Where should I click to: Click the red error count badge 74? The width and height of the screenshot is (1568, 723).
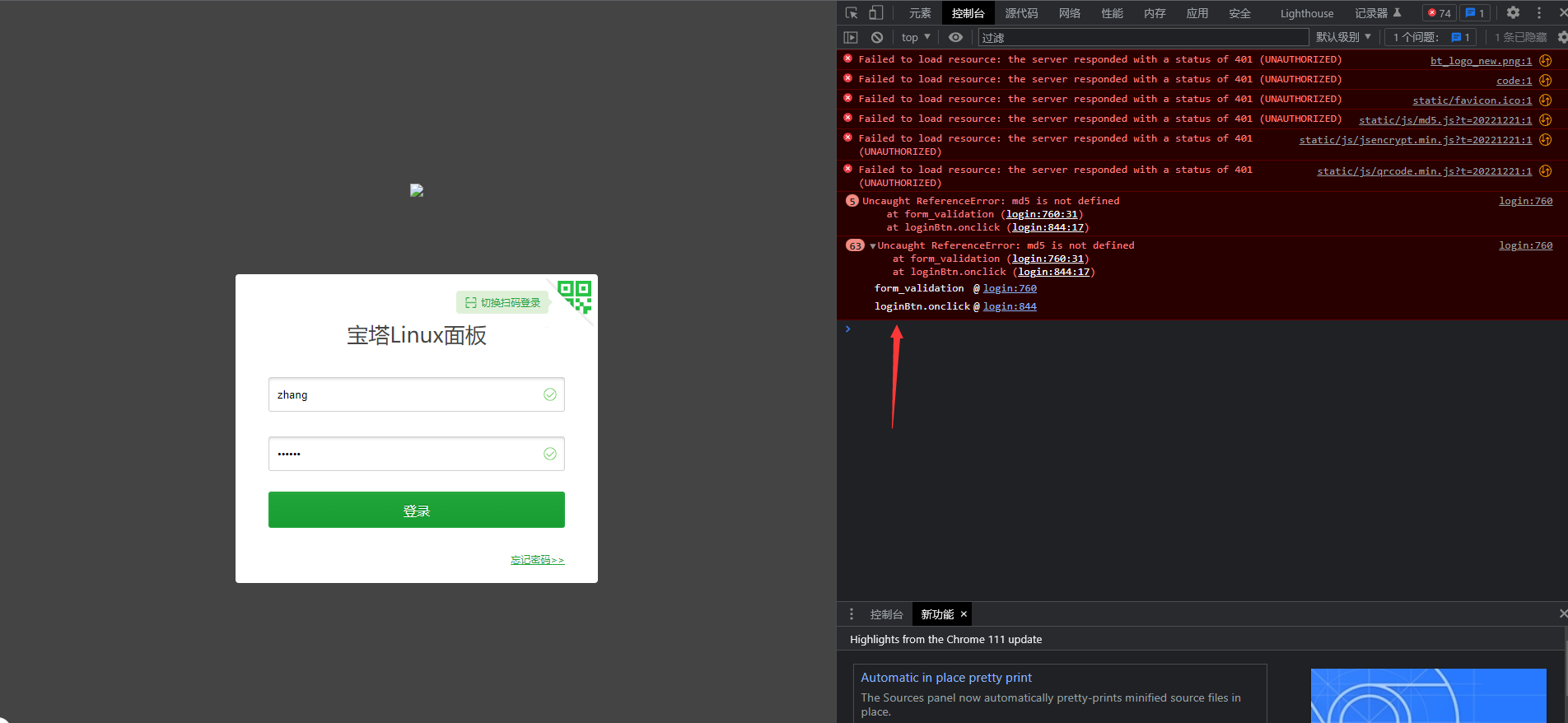pos(1440,13)
